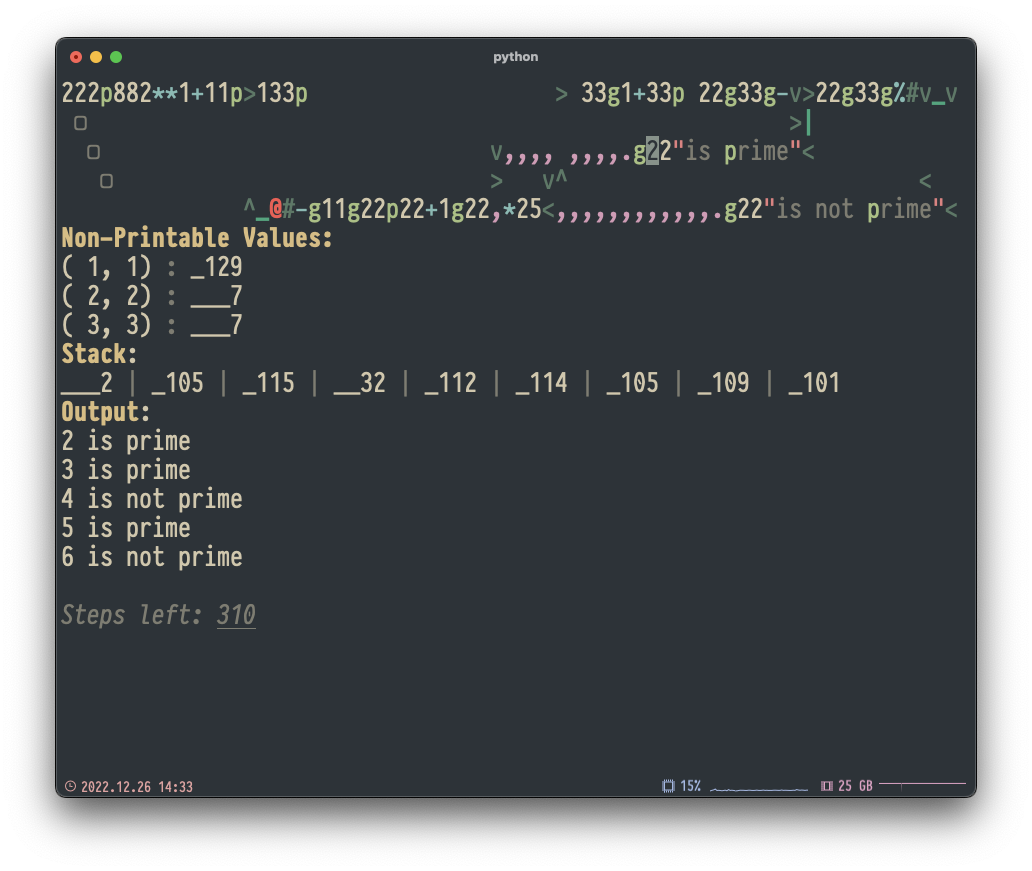Click the 'python' window title

click(515, 57)
